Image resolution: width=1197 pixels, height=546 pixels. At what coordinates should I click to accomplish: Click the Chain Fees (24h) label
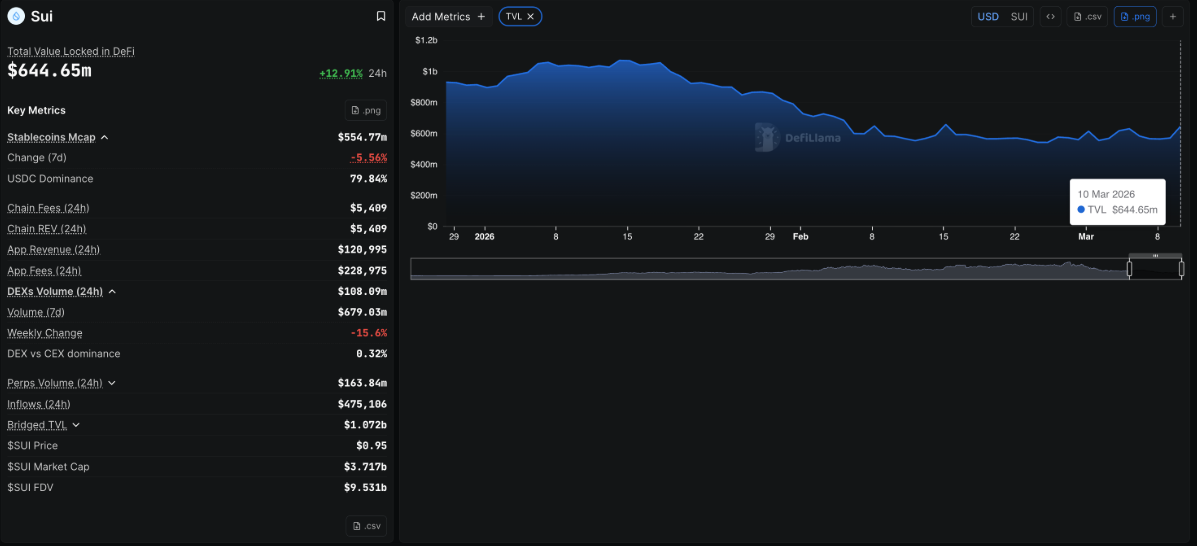click(x=48, y=208)
